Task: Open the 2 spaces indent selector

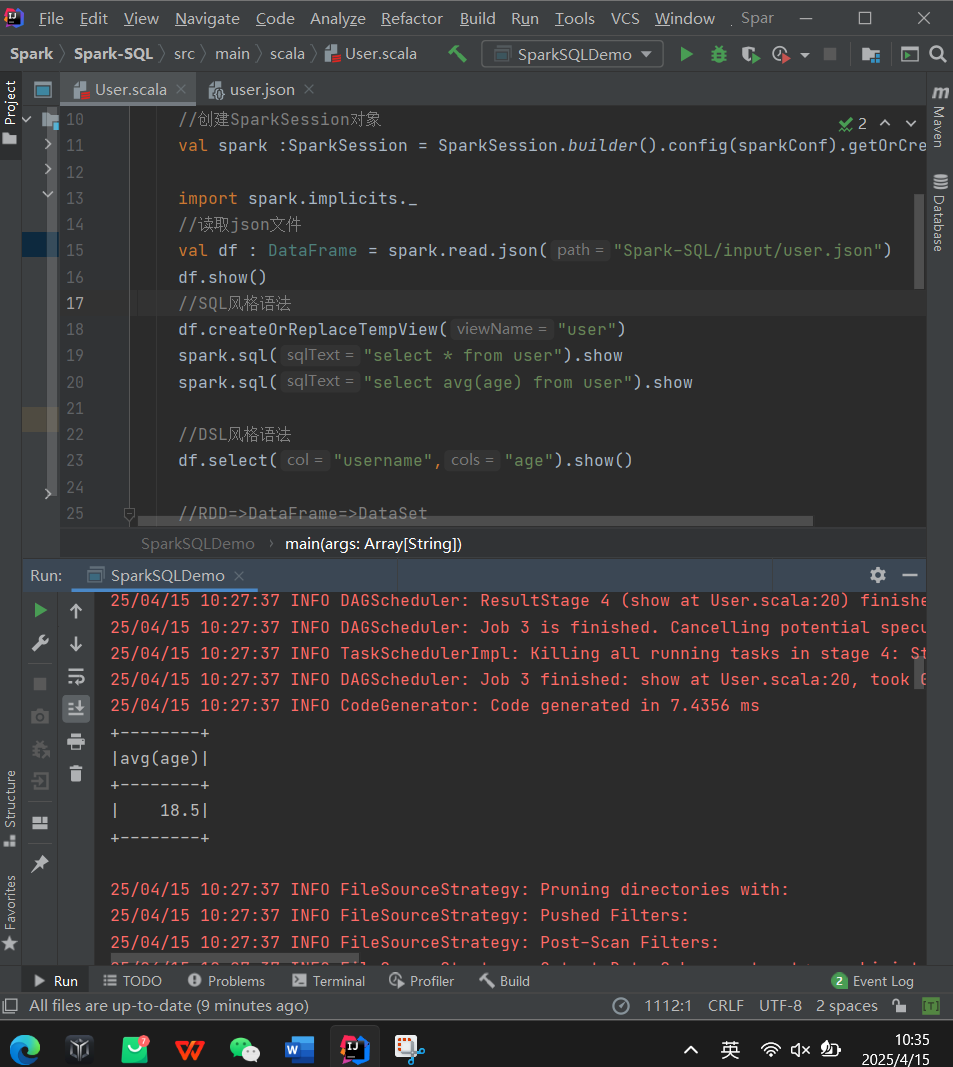Action: click(x=847, y=1005)
